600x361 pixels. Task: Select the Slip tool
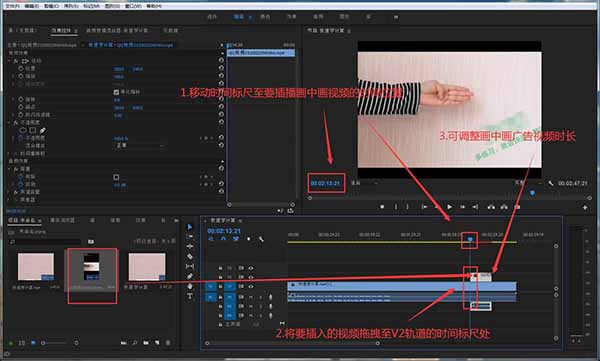pos(190,266)
